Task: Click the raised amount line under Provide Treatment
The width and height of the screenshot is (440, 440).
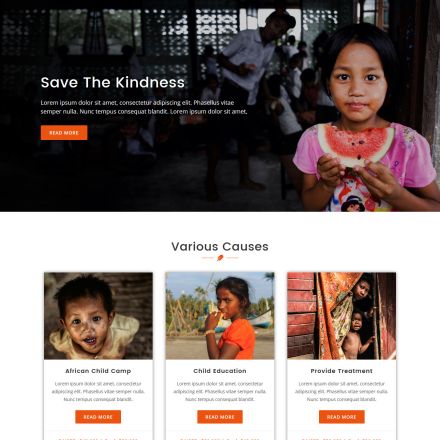Action: pyautogui.click(x=342, y=439)
